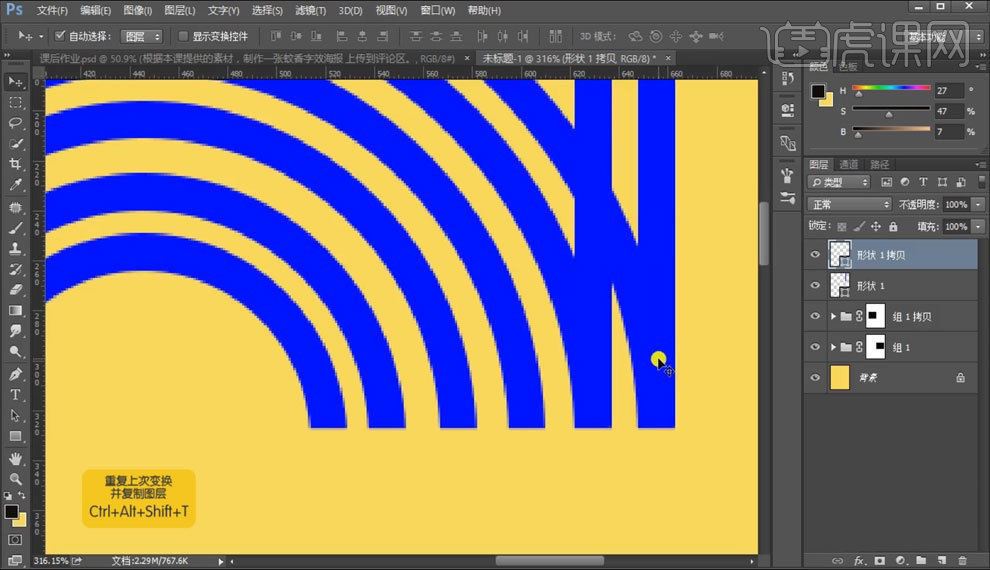Viewport: 990px width, 570px height.
Task: Open the 滤镜(T) menu
Action: 311,10
